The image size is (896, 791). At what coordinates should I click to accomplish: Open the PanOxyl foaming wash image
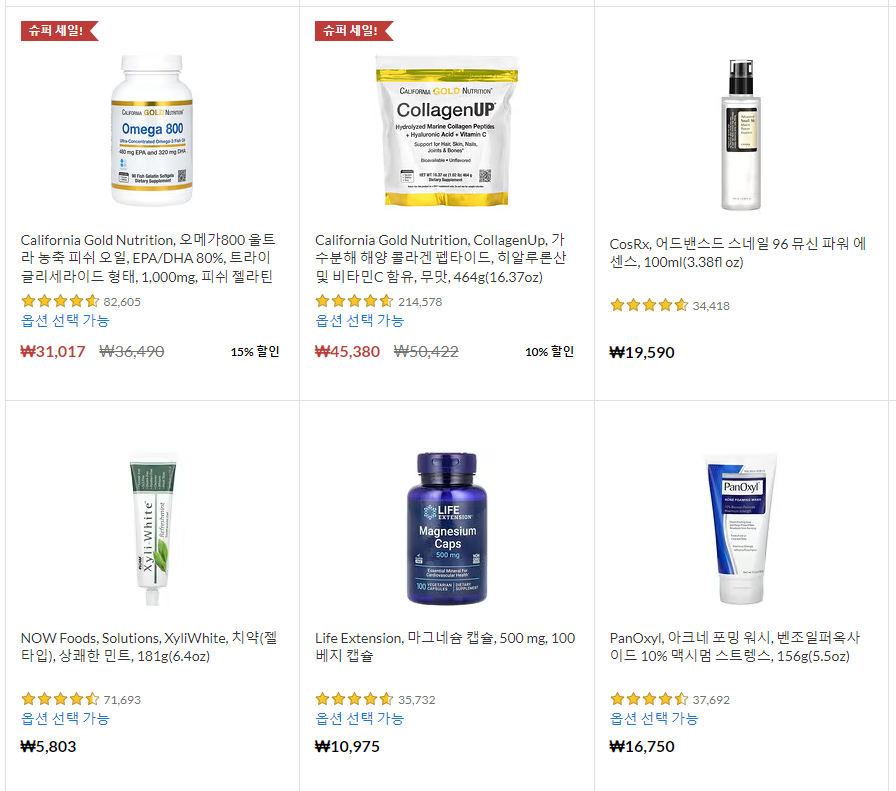pos(741,529)
